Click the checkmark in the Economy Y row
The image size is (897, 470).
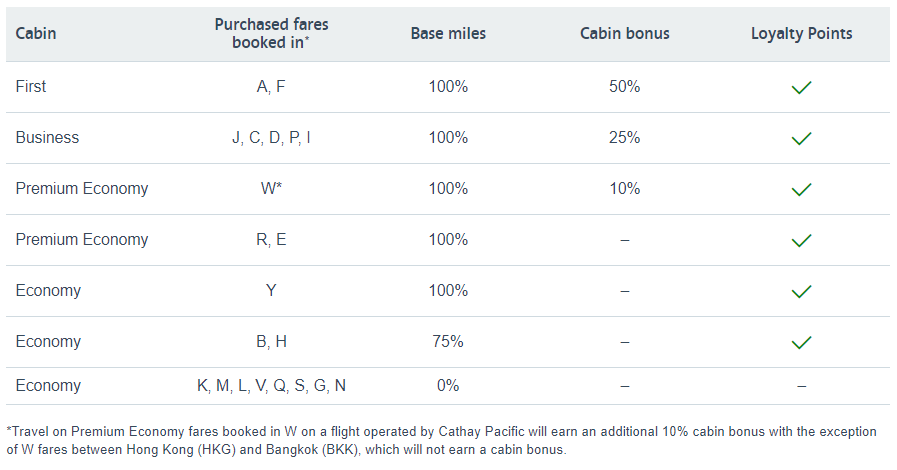(x=801, y=292)
